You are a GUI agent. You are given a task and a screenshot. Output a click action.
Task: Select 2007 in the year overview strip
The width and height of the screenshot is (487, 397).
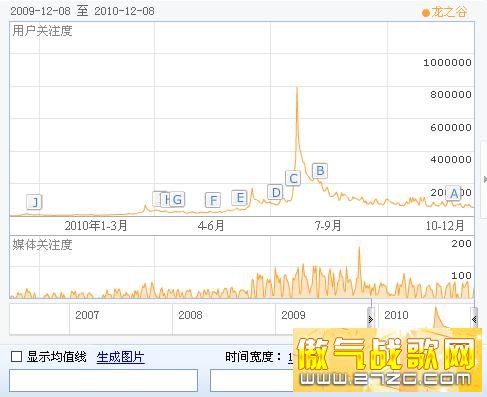pos(87,315)
